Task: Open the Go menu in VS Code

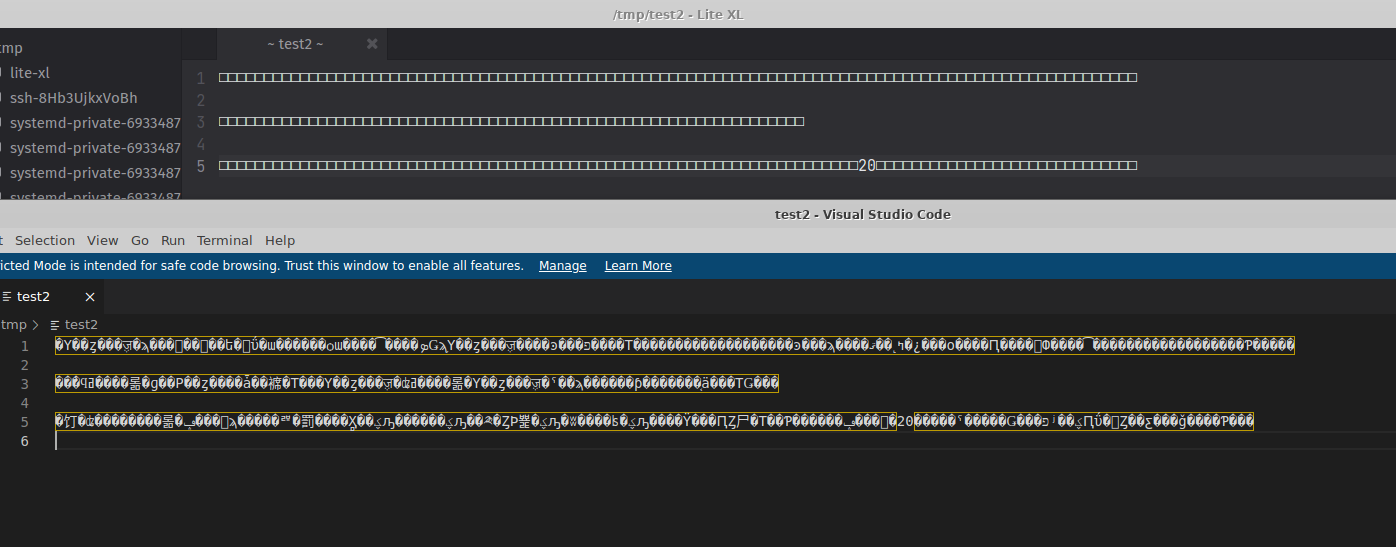Action: (140, 240)
